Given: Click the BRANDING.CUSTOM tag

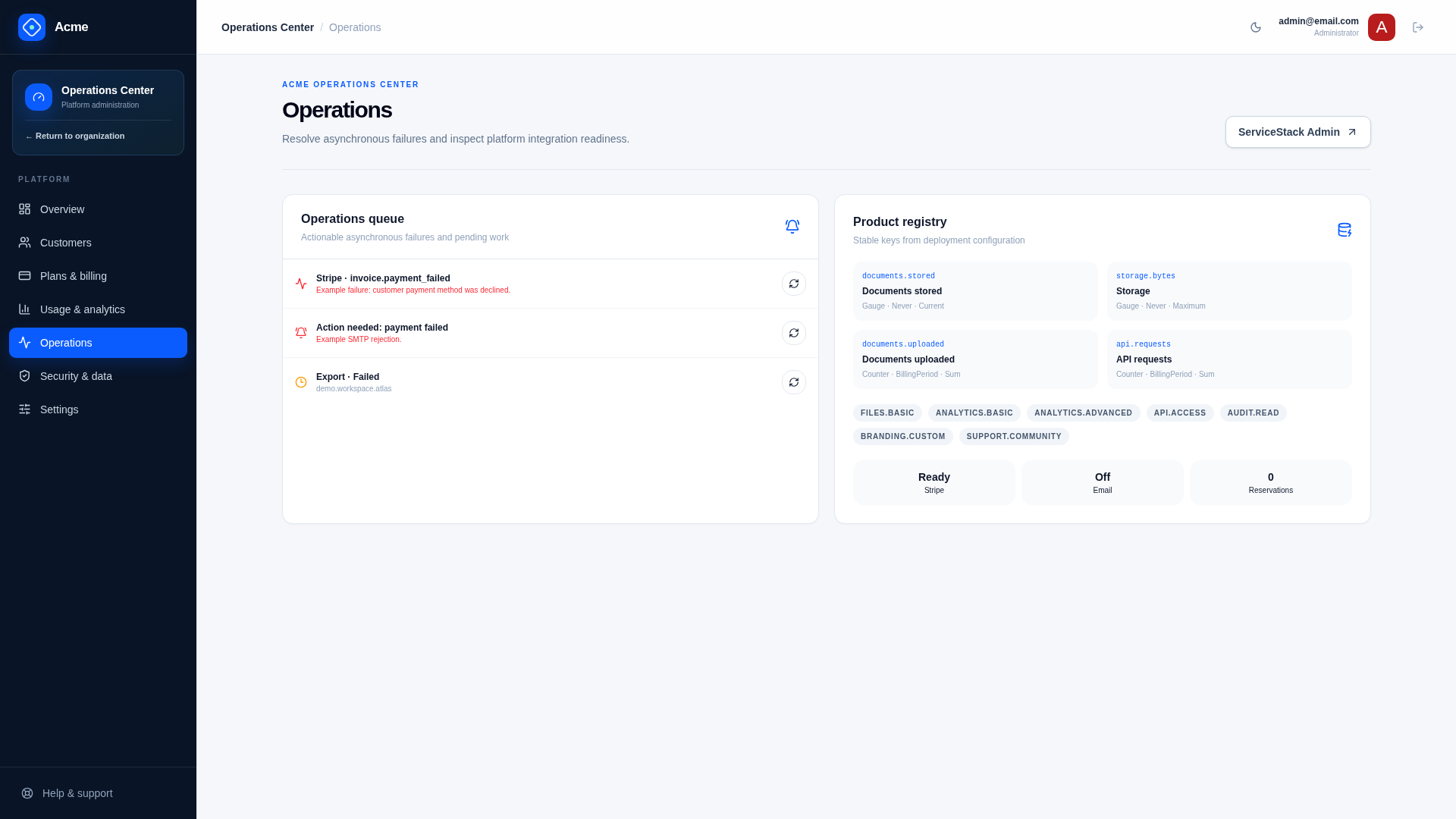Looking at the screenshot, I should click(903, 437).
